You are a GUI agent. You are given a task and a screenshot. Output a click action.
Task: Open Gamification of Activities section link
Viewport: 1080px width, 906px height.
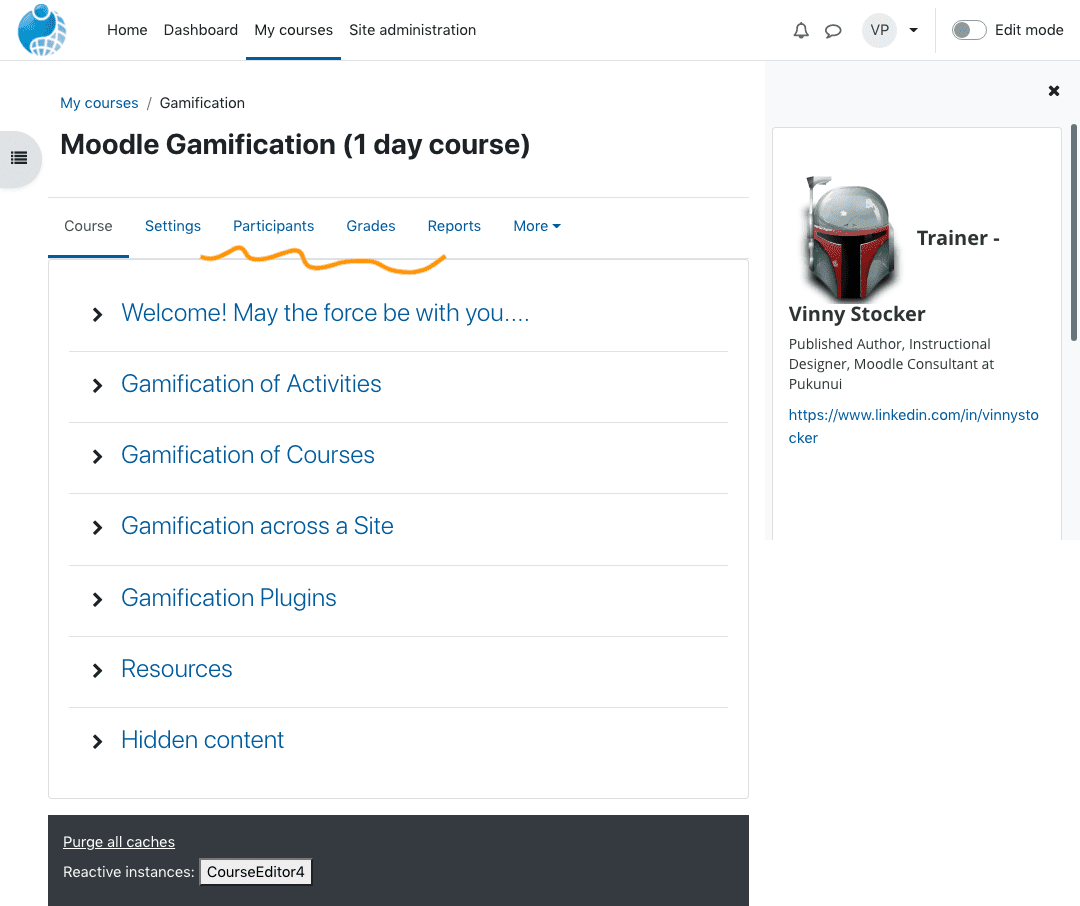[x=251, y=384]
